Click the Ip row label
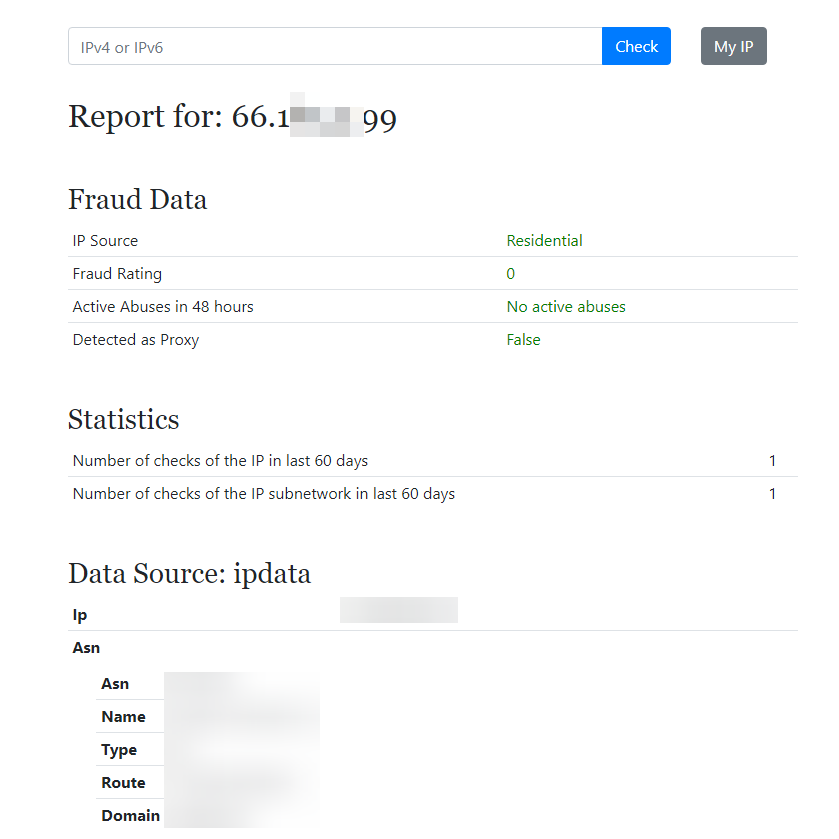 [80, 615]
